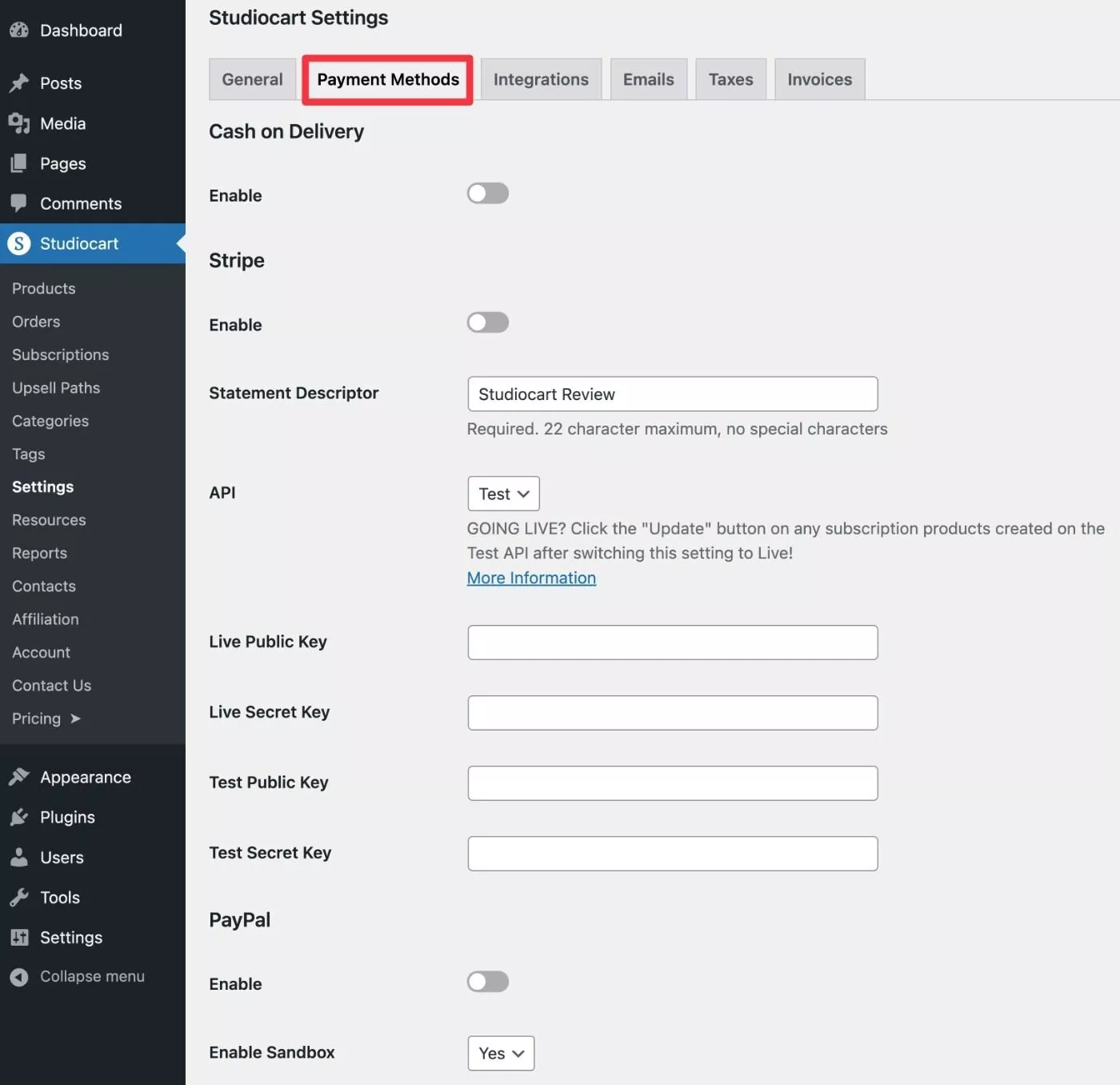The height and width of the screenshot is (1085, 1120).
Task: Click the Plugins menu label
Action: click(68, 817)
